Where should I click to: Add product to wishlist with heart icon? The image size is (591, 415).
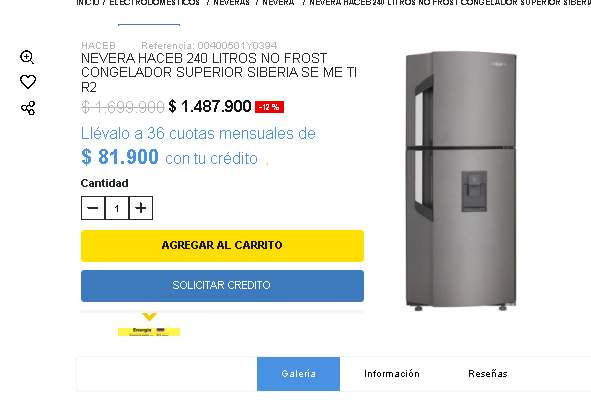click(28, 82)
